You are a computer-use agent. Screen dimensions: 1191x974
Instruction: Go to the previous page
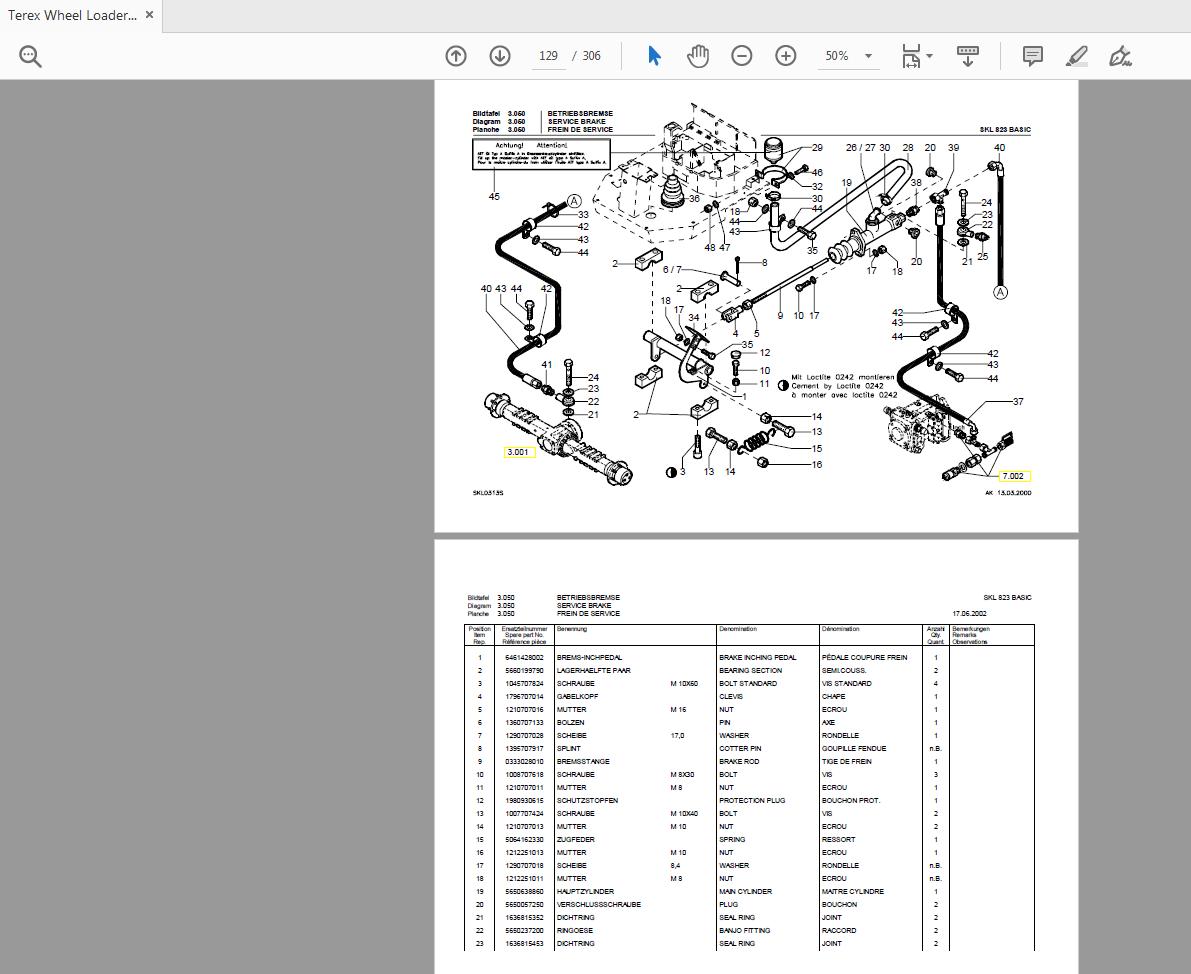[x=456, y=56]
